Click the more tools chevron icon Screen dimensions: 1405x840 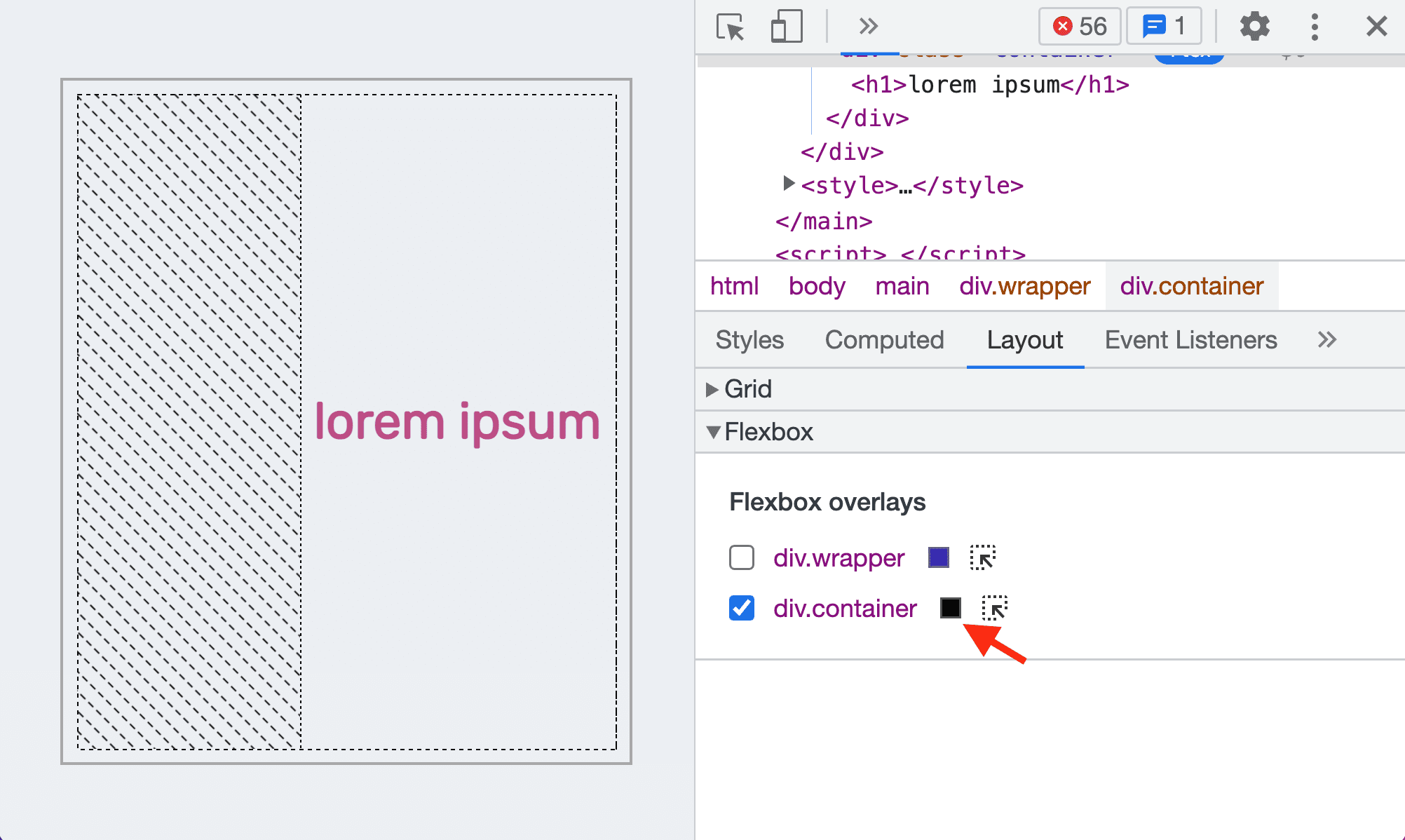click(x=867, y=26)
